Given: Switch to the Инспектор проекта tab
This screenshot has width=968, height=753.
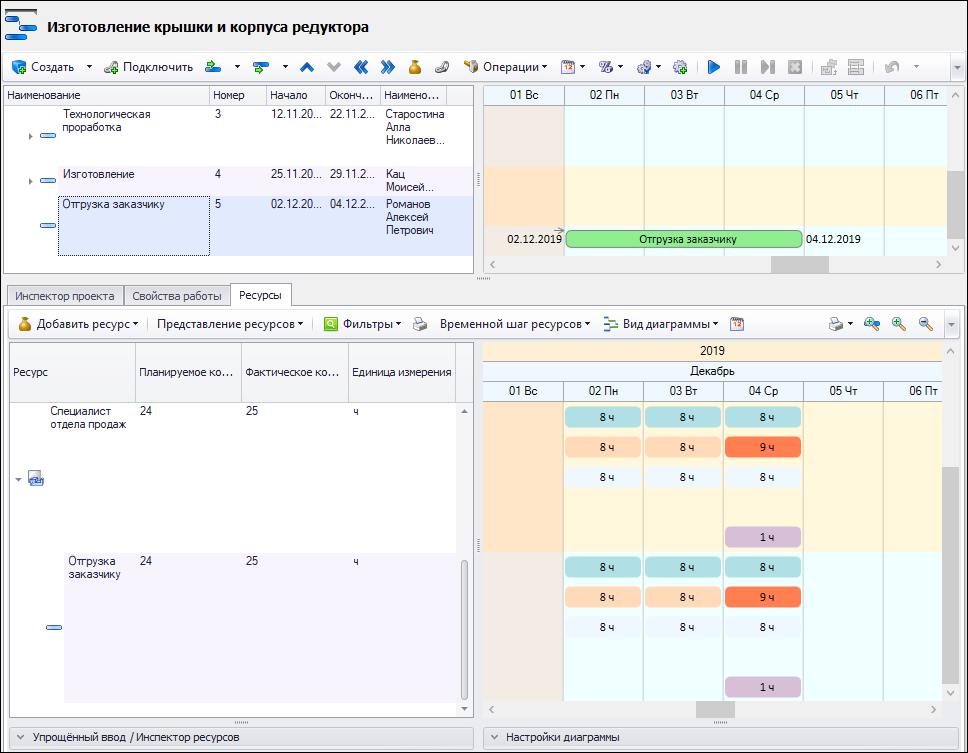Looking at the screenshot, I should click(64, 296).
